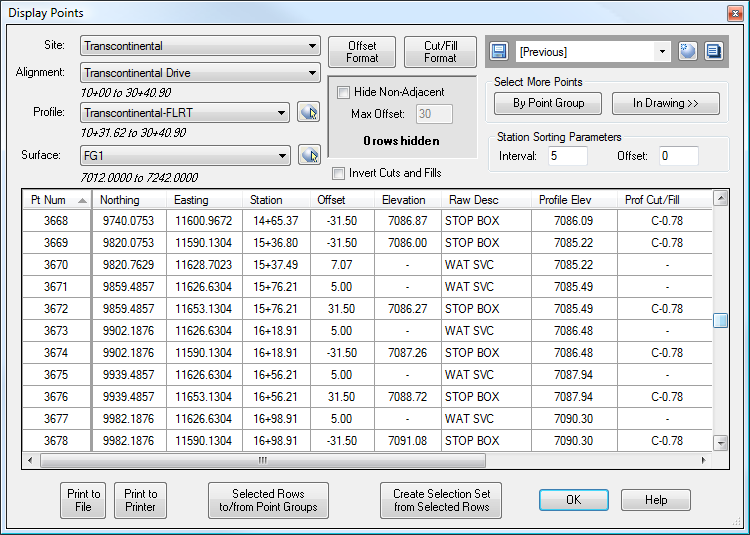Click elevation cell 7088.72
The image size is (750, 535).
[x=408, y=397]
